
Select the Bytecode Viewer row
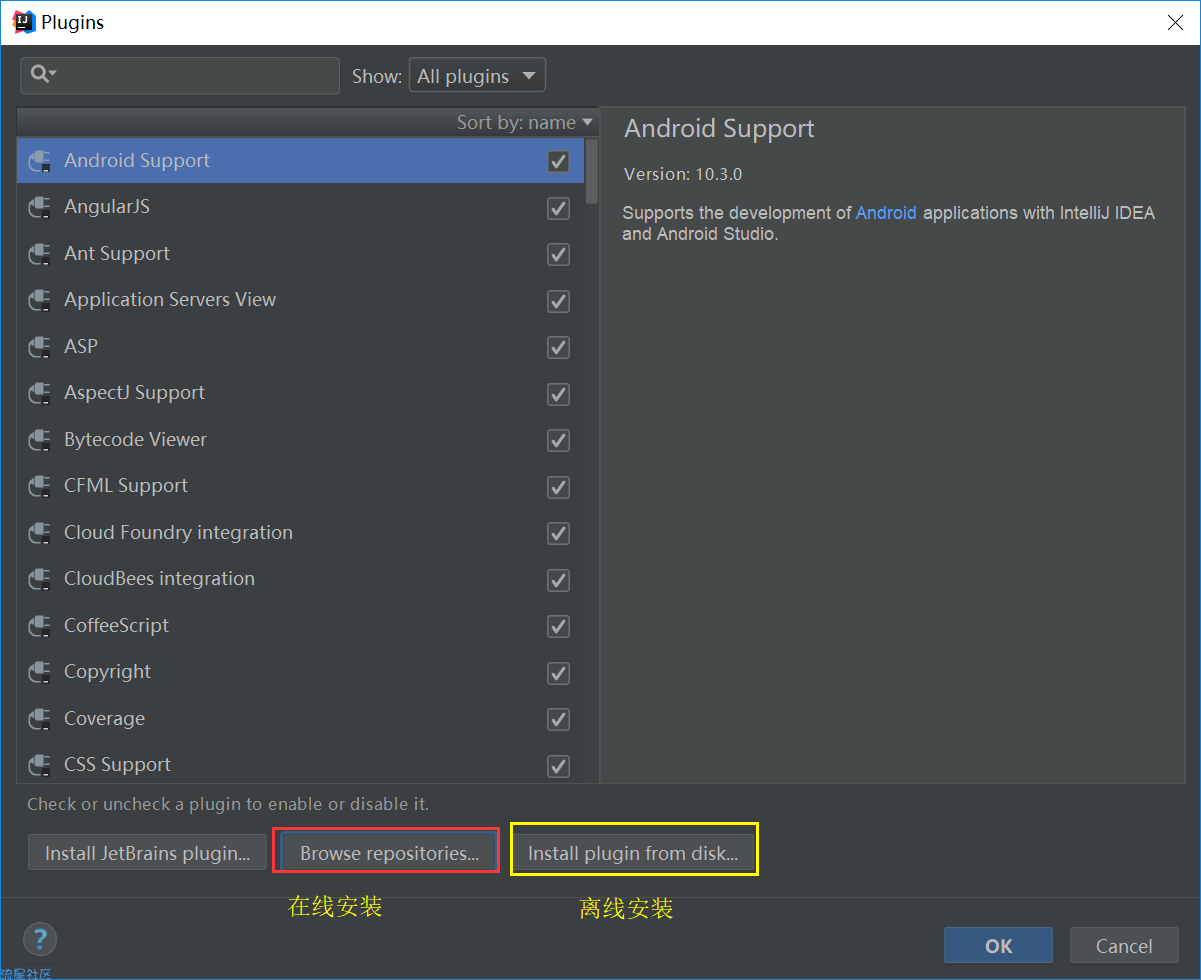(x=300, y=440)
